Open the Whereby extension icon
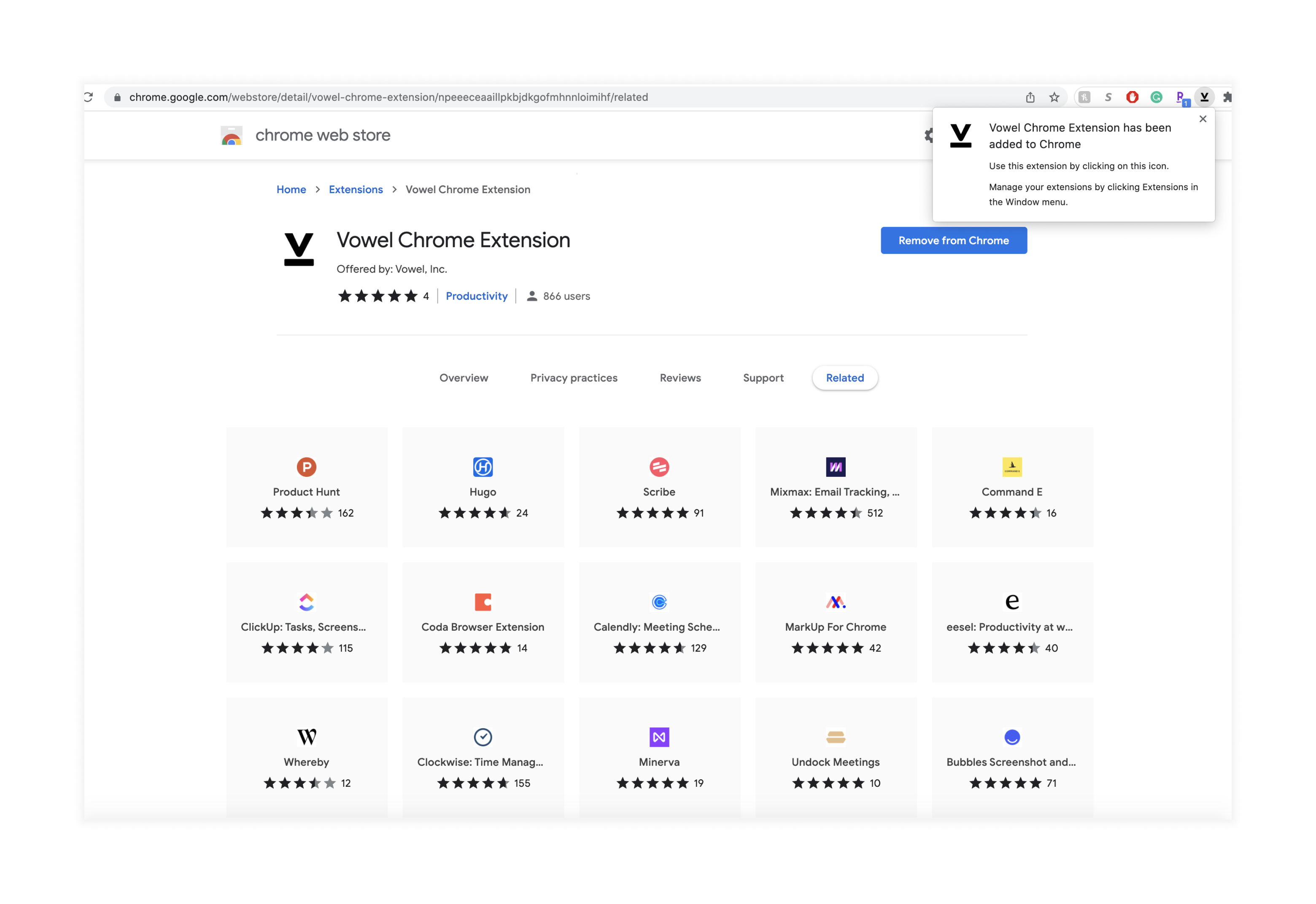Viewport: 1316px width, 904px height. click(307, 737)
